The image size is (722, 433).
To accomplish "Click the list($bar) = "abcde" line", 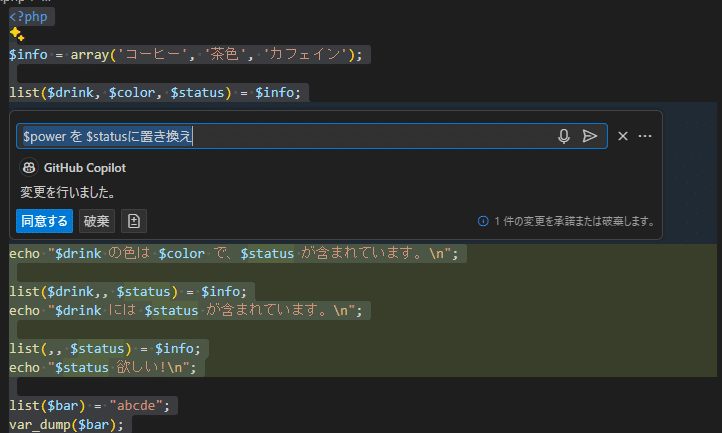I will click(90, 406).
